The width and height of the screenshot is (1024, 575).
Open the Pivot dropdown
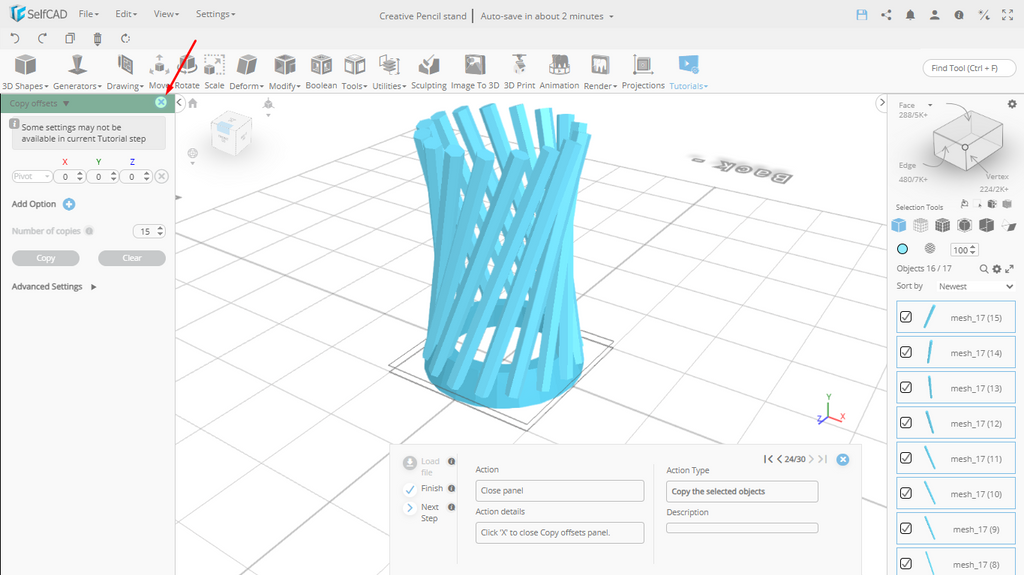(31, 176)
